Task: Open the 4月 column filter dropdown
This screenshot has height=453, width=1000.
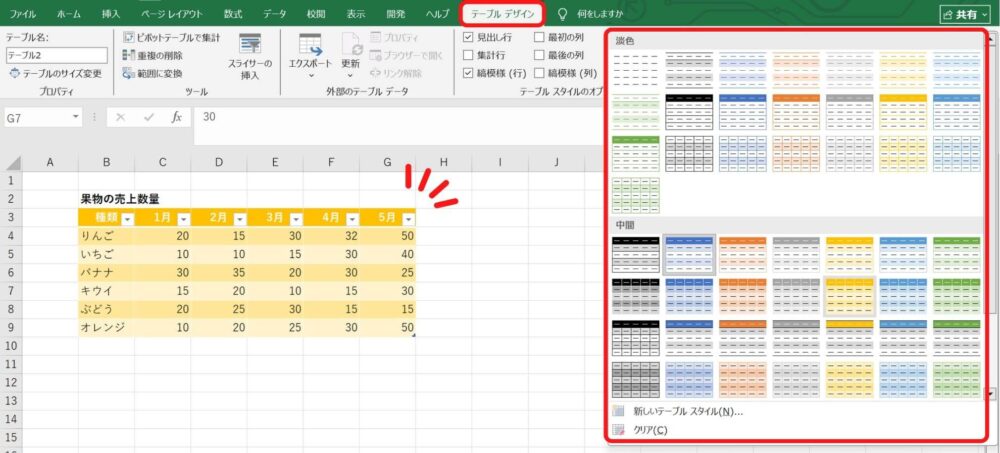Action: coord(352,219)
